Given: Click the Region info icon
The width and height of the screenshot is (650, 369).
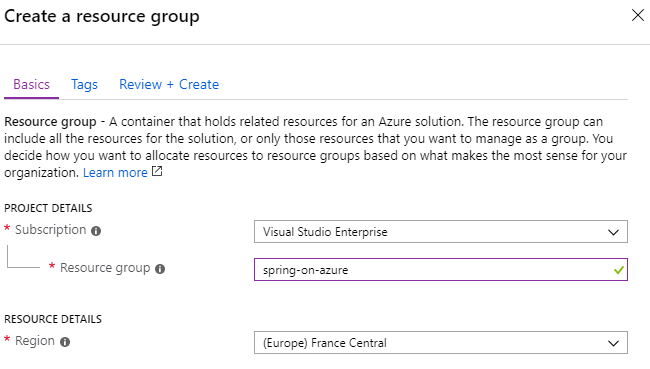Looking at the screenshot, I should [x=65, y=342].
